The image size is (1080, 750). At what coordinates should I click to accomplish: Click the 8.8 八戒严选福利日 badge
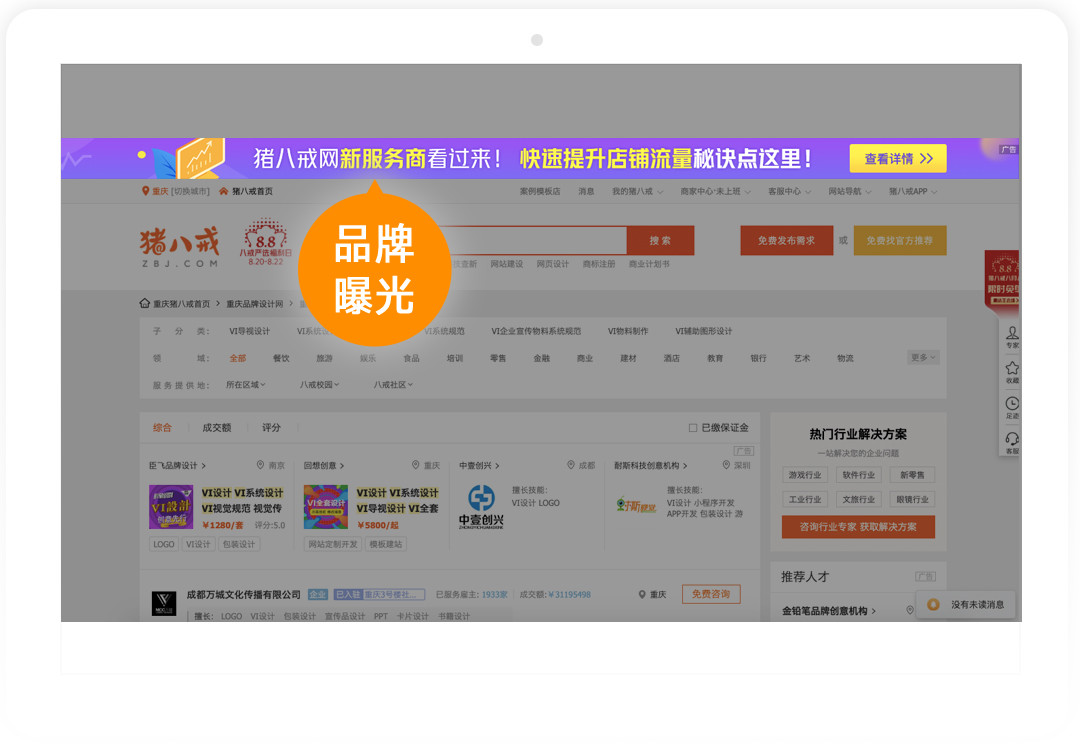(x=266, y=242)
